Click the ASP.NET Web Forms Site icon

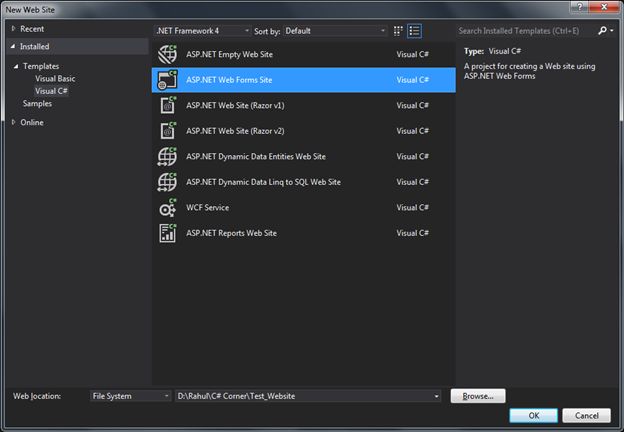click(167, 80)
